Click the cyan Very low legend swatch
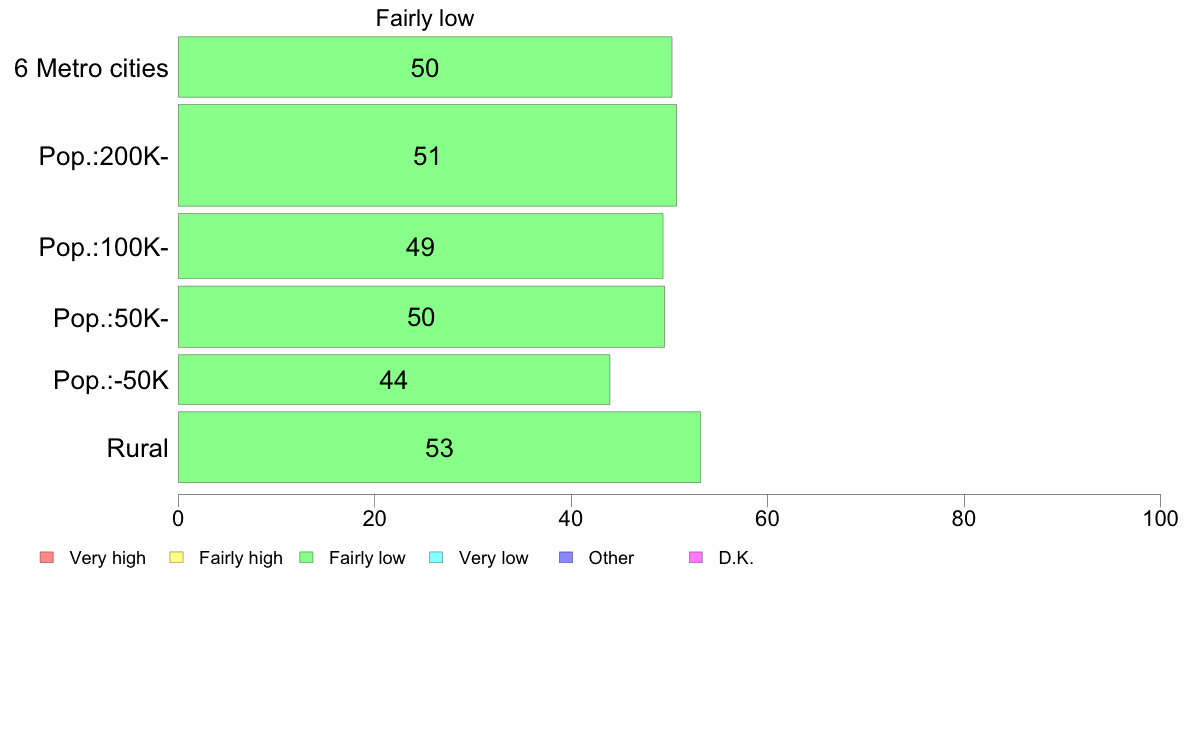The width and height of the screenshot is (1188, 736). (436, 558)
